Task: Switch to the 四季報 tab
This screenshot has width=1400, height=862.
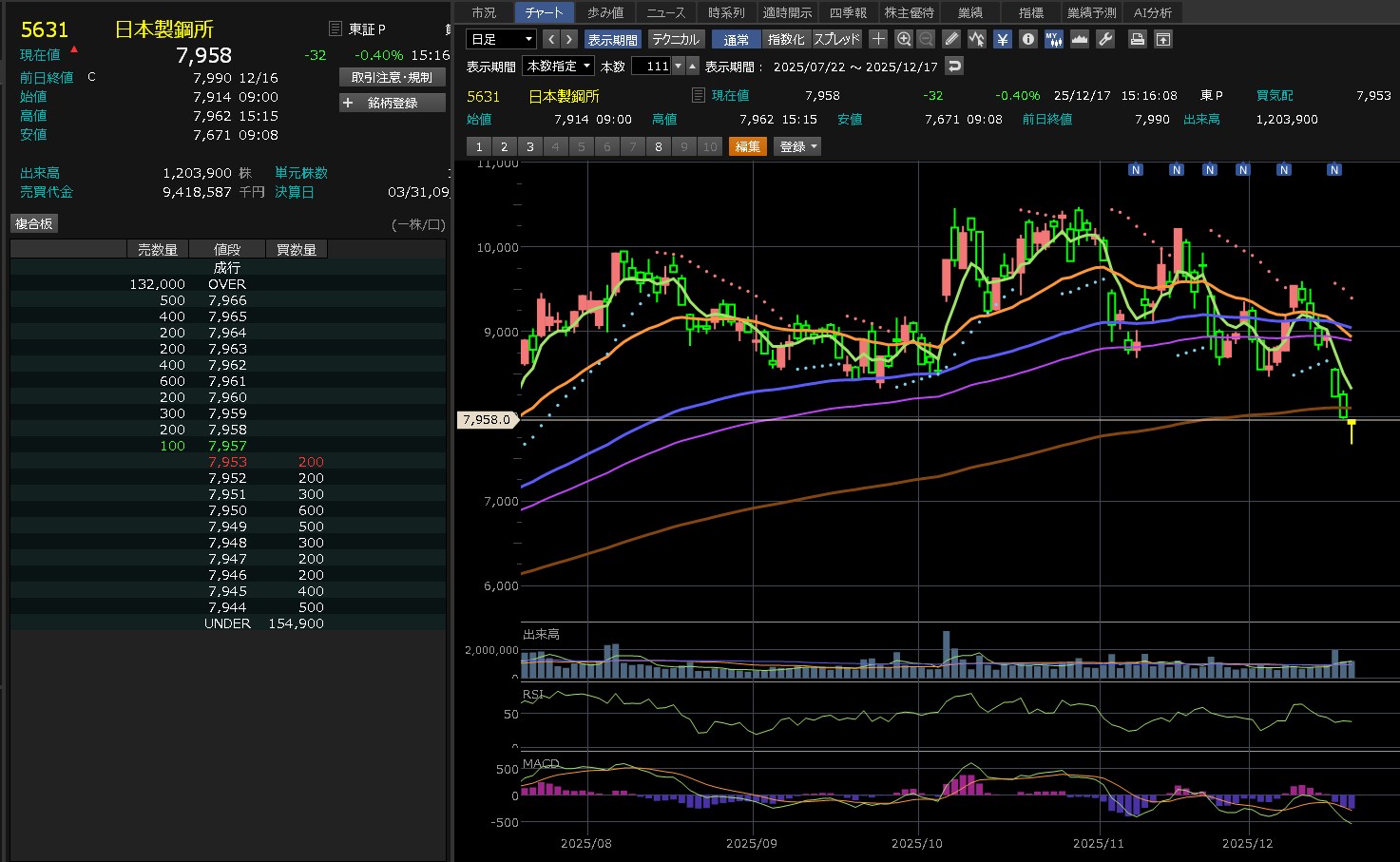Action: click(848, 12)
